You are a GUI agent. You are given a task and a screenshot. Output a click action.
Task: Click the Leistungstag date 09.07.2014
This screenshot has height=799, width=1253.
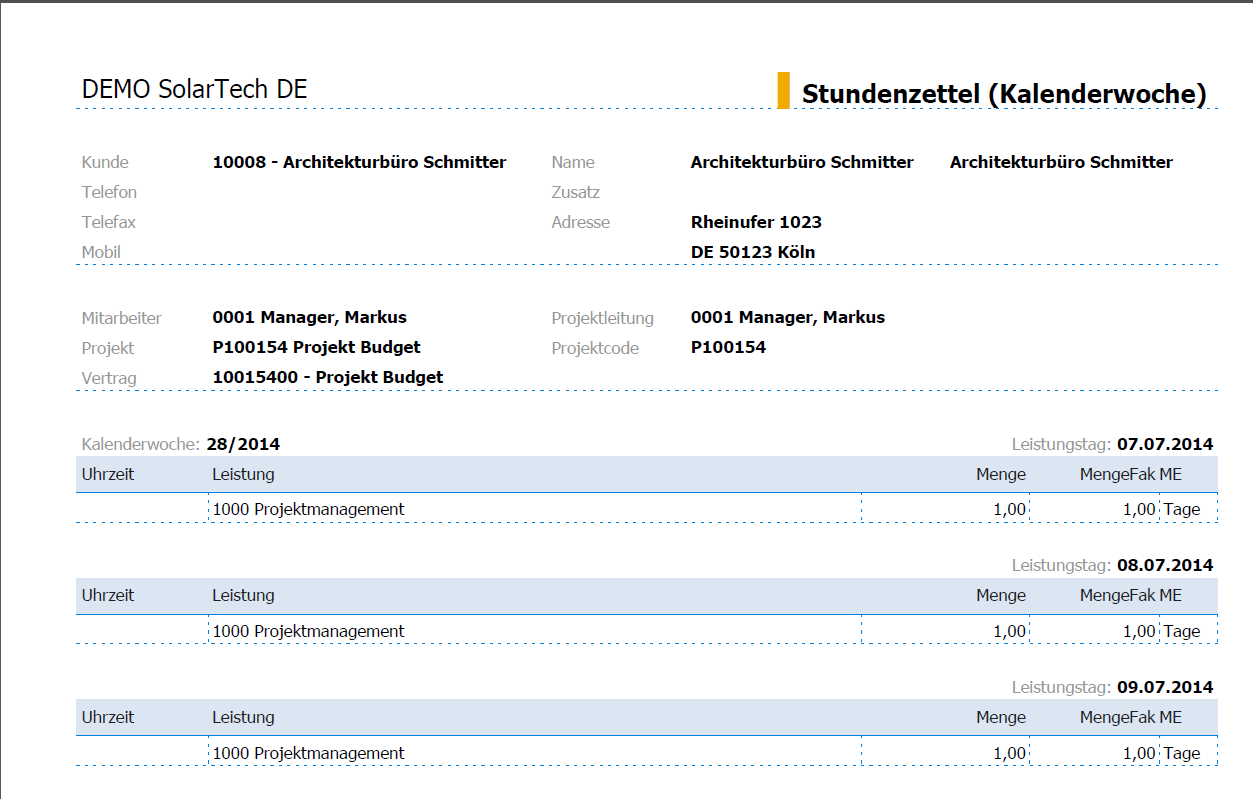pos(1165,687)
